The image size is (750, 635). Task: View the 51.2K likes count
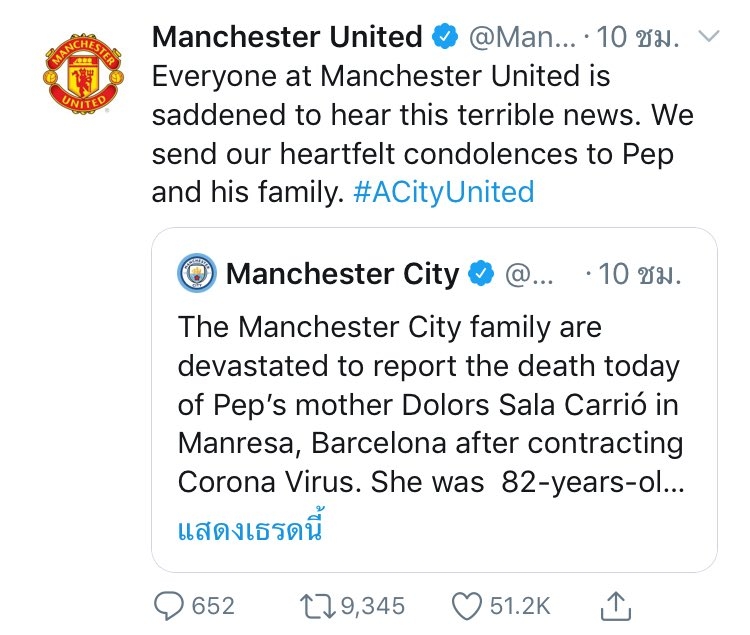coord(520,605)
